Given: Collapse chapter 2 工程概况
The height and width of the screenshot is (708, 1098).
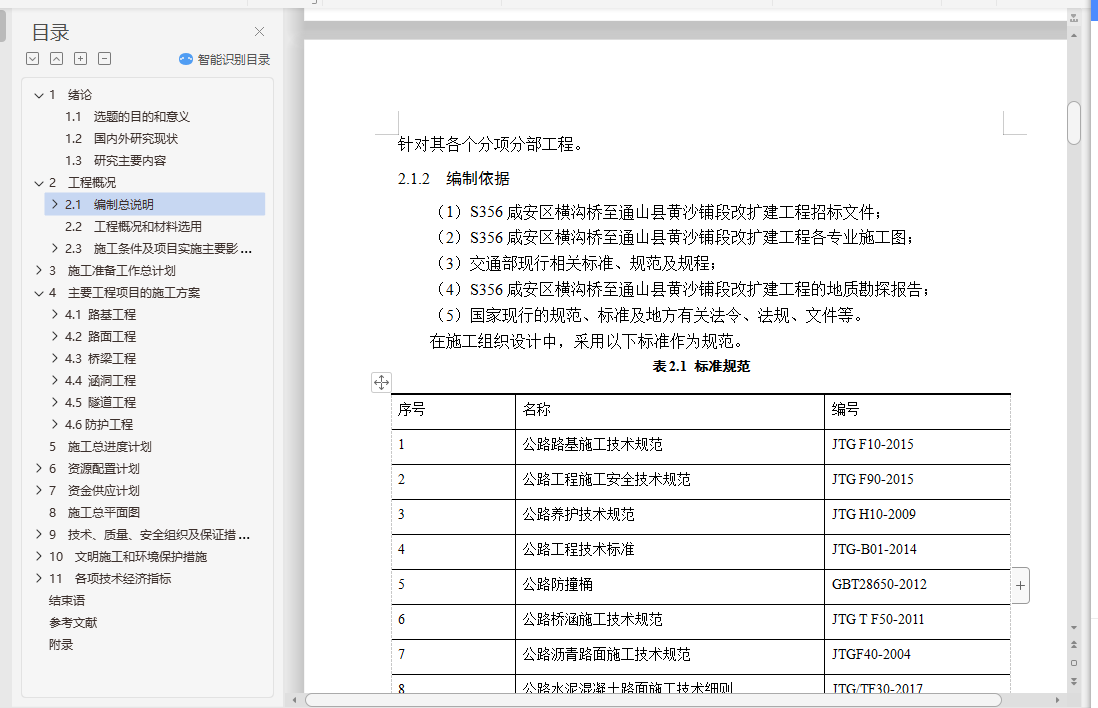Looking at the screenshot, I should [39, 183].
